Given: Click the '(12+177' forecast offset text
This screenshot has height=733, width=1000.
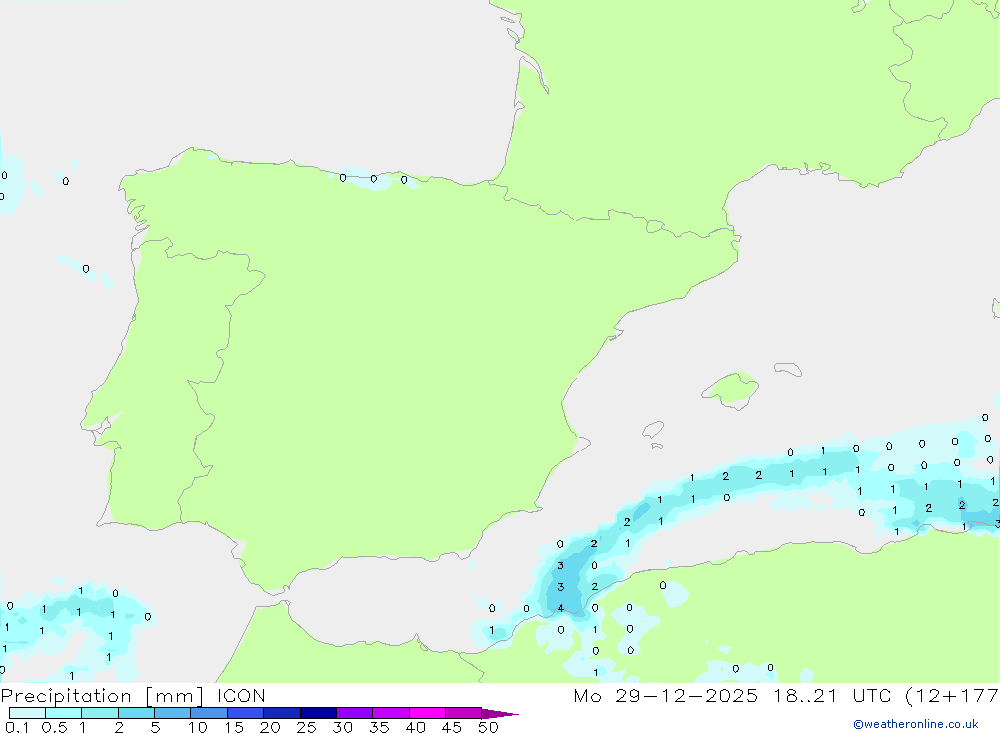Looking at the screenshot, I should [x=952, y=695].
